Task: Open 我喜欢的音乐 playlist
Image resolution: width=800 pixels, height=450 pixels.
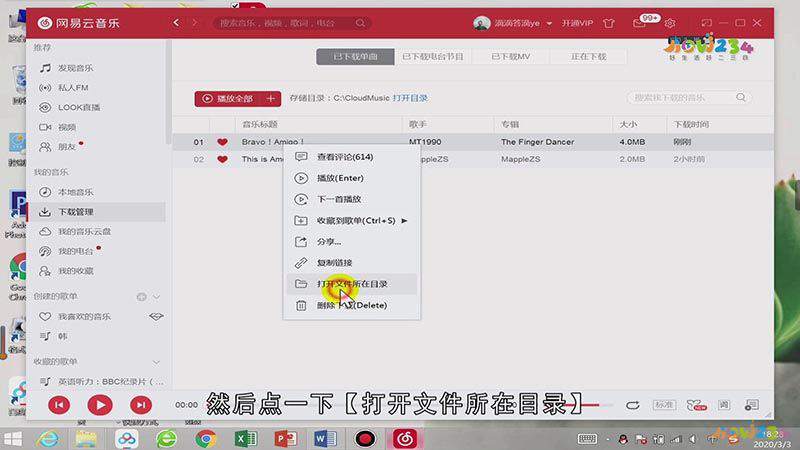Action: click(x=84, y=317)
